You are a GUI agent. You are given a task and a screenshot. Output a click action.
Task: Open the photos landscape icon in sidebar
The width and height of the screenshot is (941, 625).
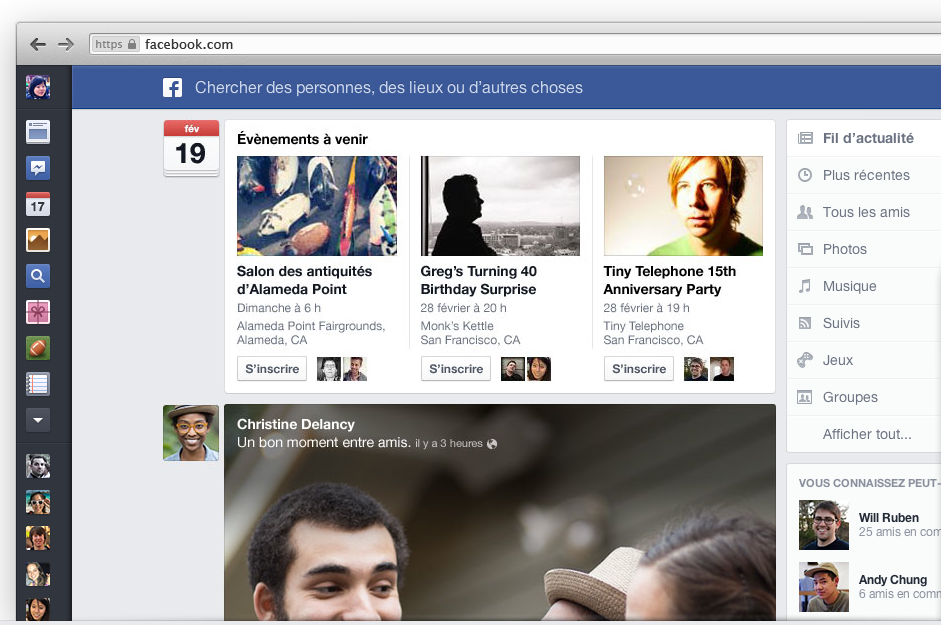38,240
